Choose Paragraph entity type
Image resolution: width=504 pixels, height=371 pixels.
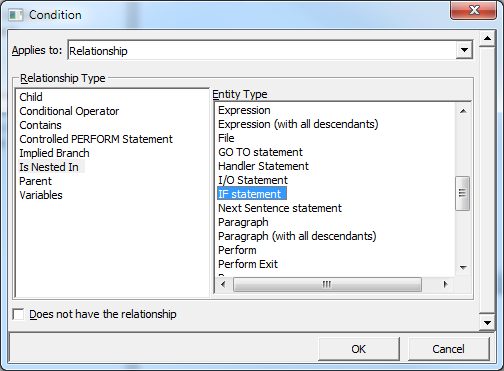[243, 222]
